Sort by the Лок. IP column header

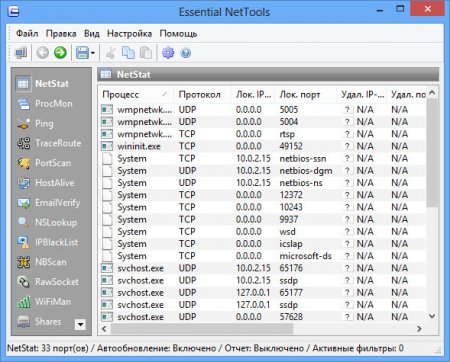(x=253, y=95)
